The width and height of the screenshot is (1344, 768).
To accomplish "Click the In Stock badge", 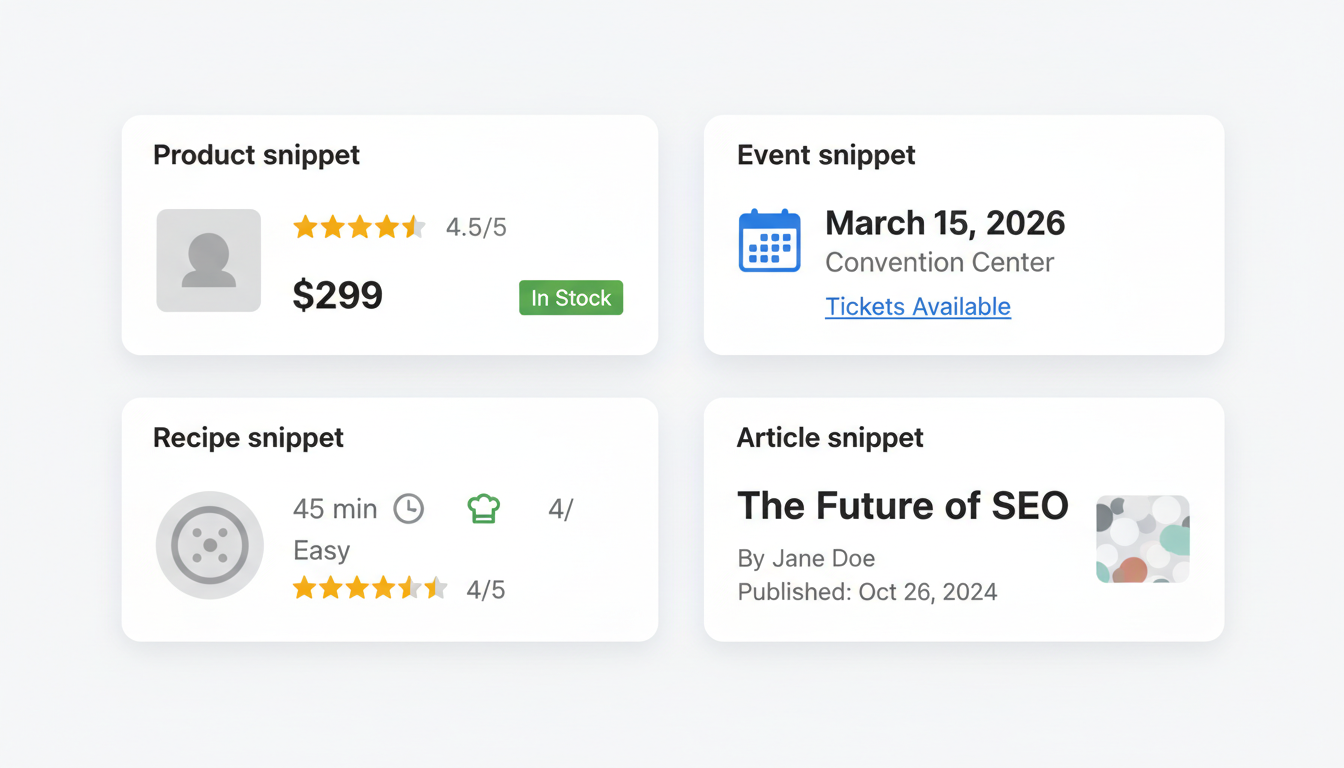I will 570,297.
